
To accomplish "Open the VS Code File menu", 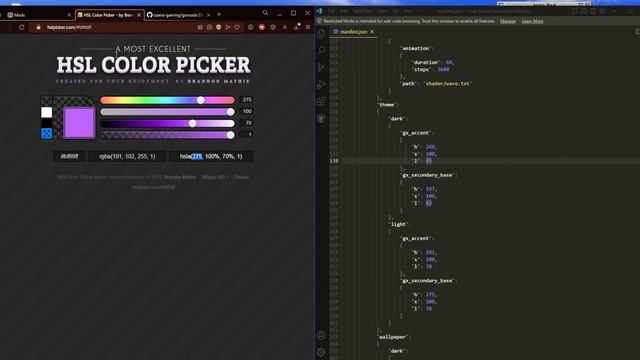I will tap(331, 11).
